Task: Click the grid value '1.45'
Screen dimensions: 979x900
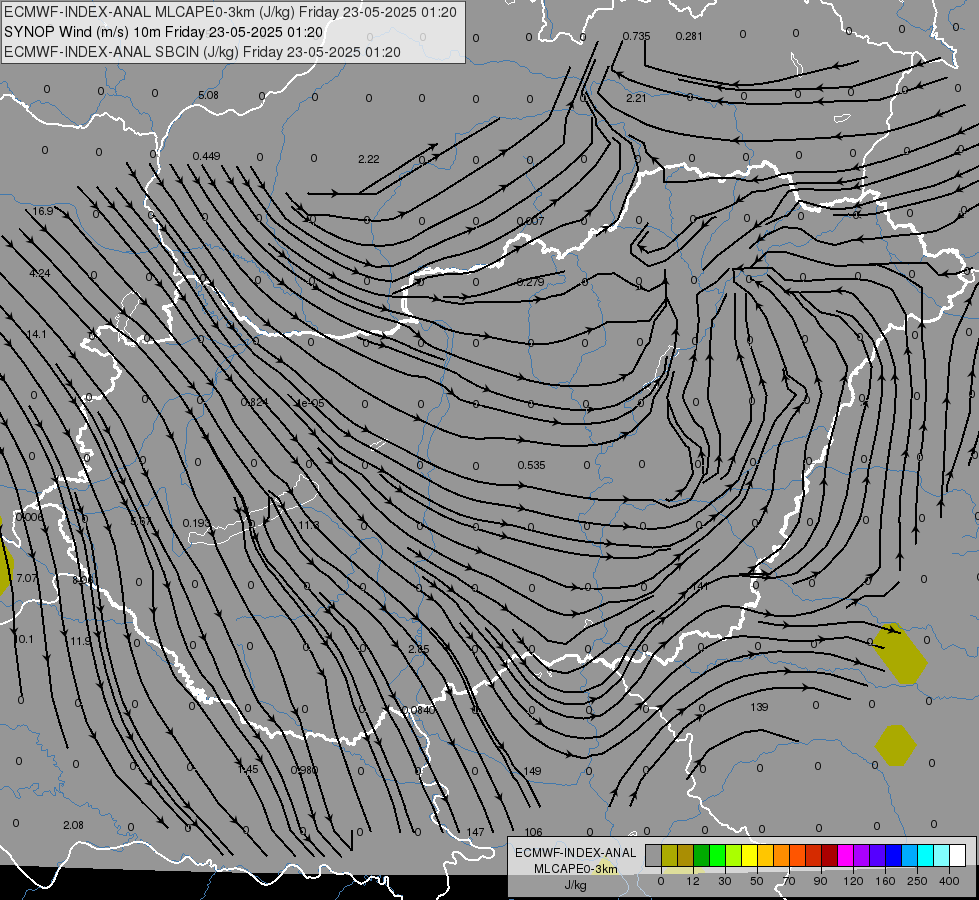Action: tap(248, 769)
